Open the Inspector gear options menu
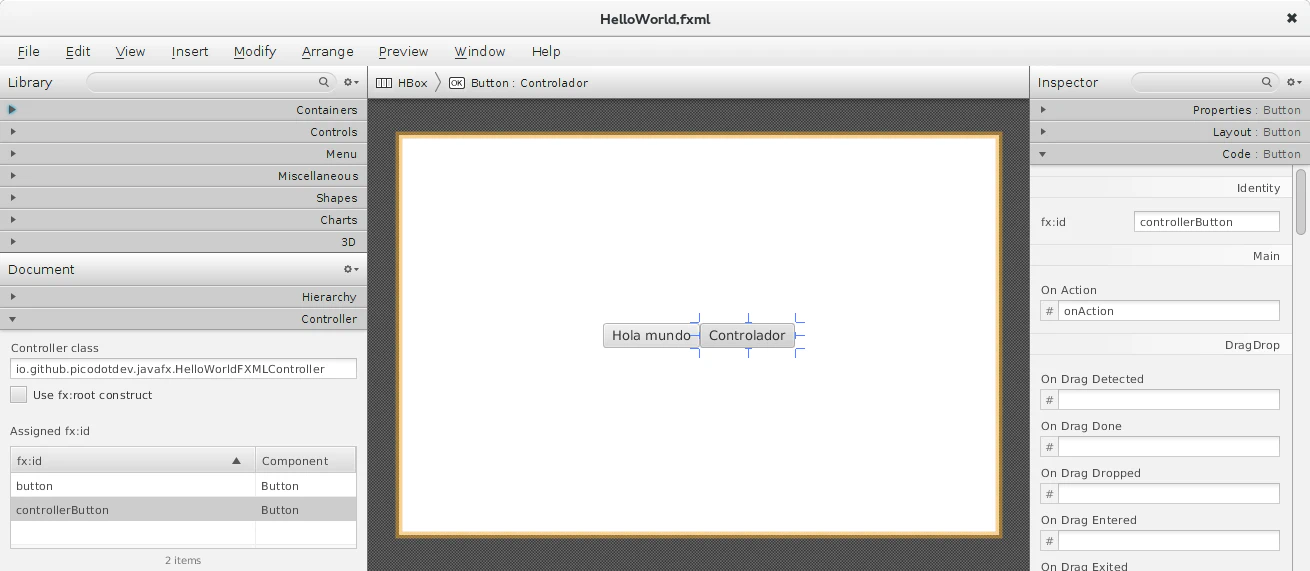 (1293, 82)
